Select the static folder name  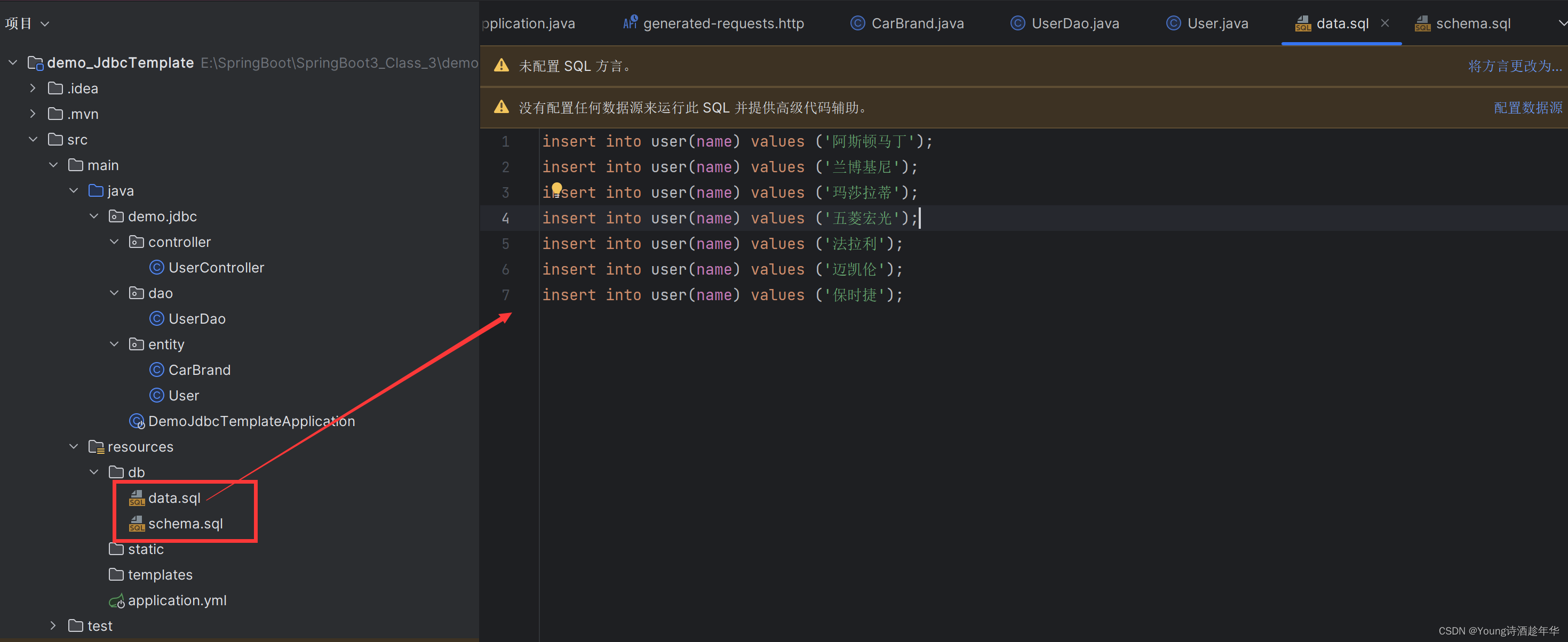(146, 549)
